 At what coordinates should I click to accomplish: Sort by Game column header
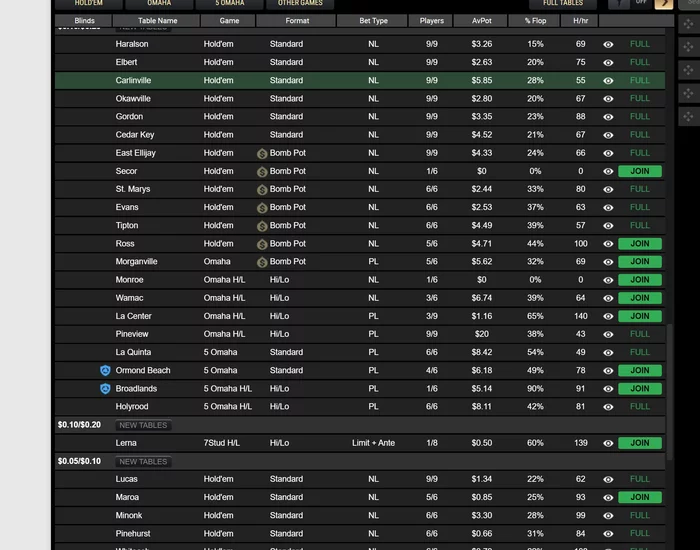tap(229, 21)
